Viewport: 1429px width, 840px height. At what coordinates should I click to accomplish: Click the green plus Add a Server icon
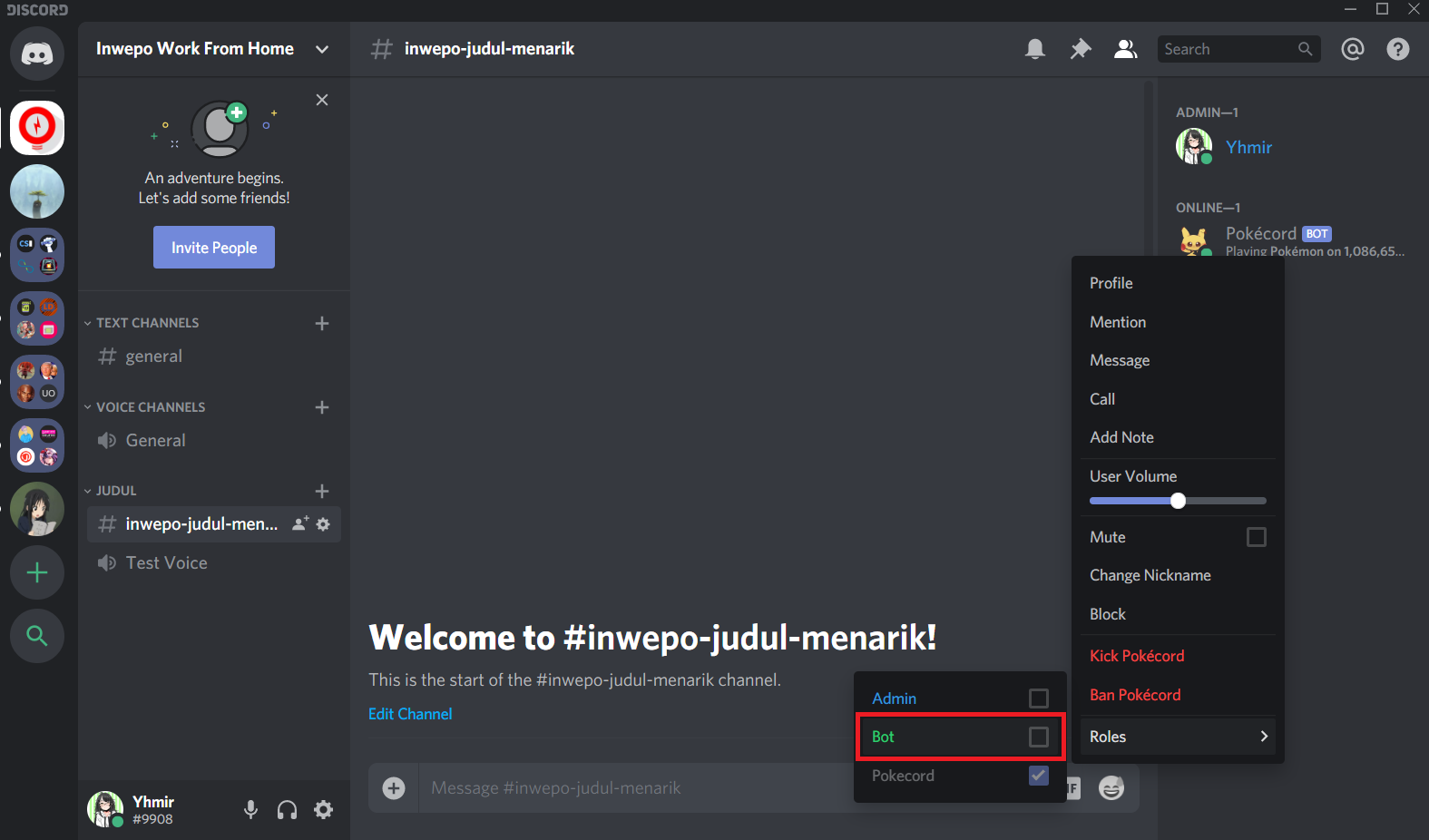point(37,572)
